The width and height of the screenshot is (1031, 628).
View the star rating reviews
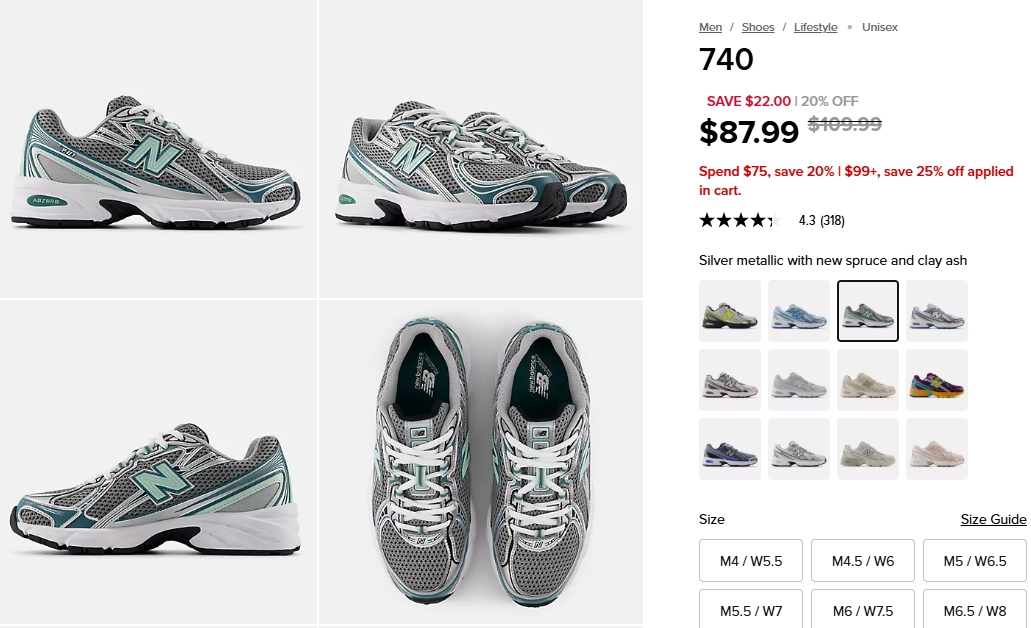point(772,220)
